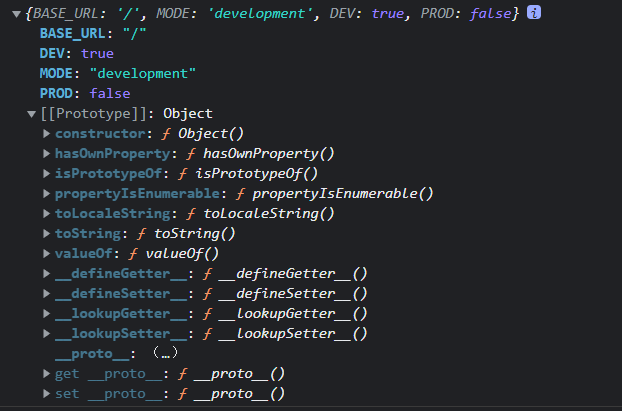Viewport: 622px width, 411px height.
Task: Expand the propertyIsEnumerable entry
Action: click(x=47, y=194)
